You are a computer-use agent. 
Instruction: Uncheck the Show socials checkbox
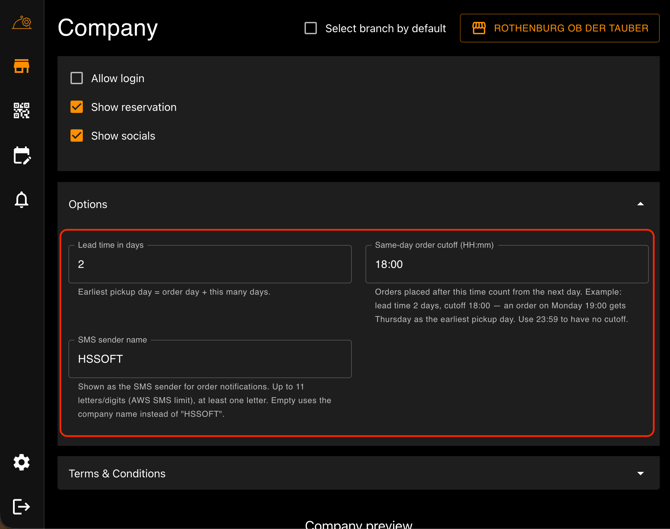pos(76,135)
